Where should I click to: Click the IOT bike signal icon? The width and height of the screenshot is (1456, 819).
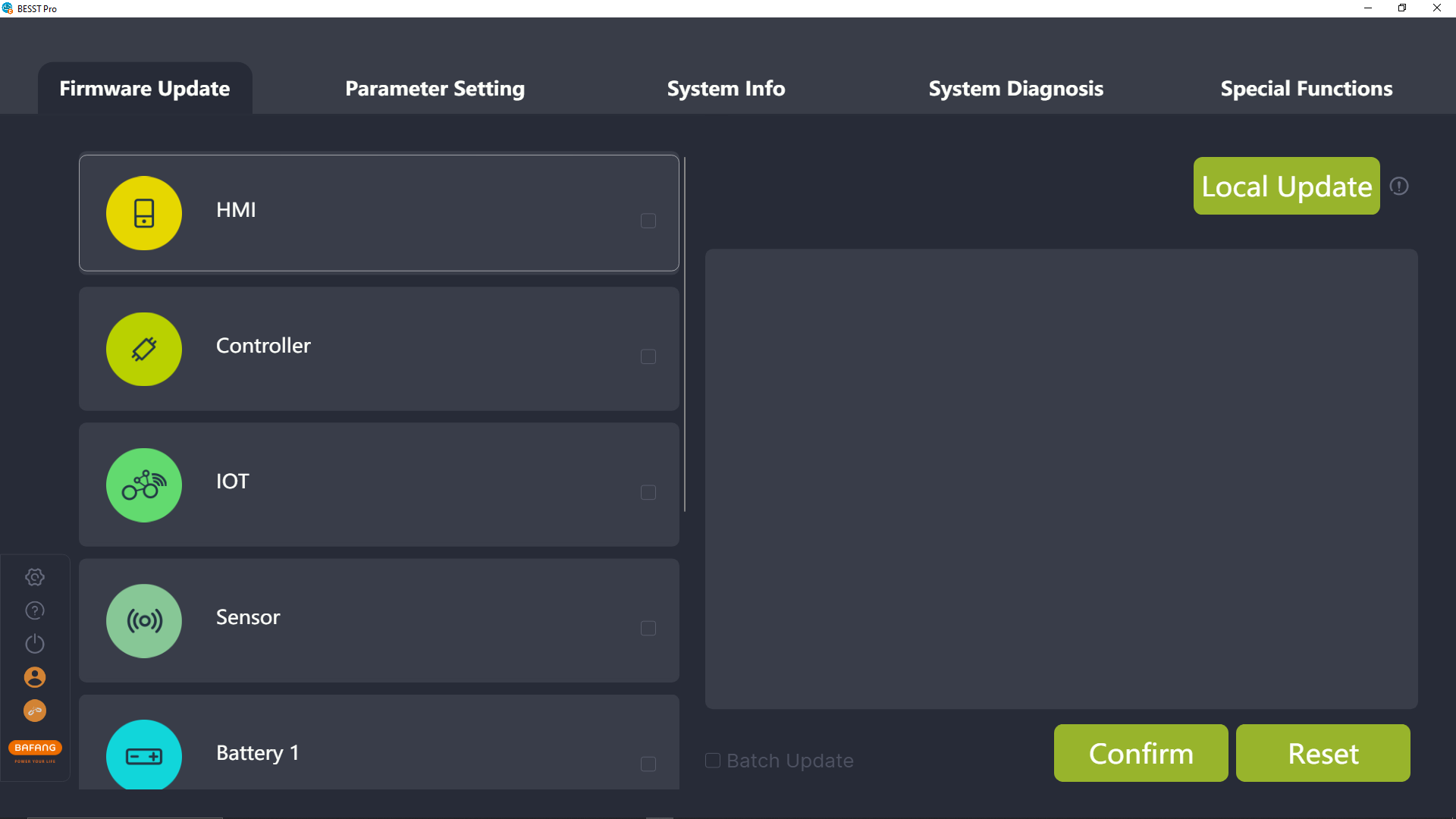tap(144, 485)
